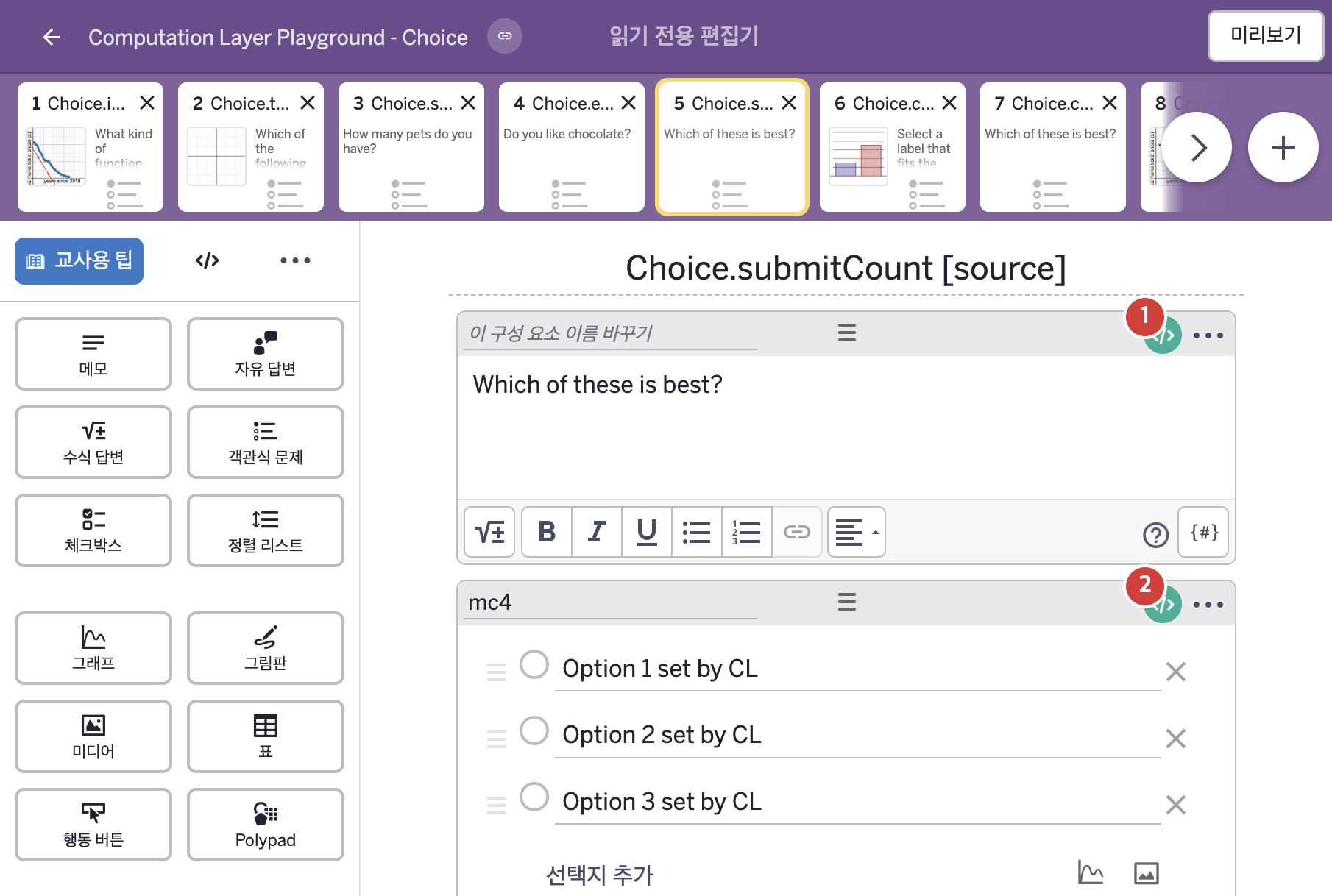Viewport: 1332px width, 896px height.
Task: Select the radio for Option 3 set by CL
Action: tap(534, 797)
